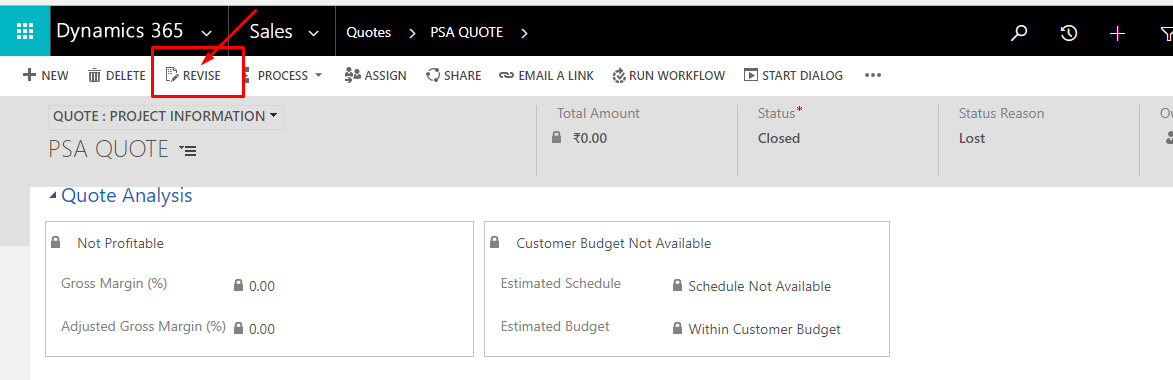This screenshot has height=380, width=1173.
Task: Share this quote record
Action: (x=454, y=76)
